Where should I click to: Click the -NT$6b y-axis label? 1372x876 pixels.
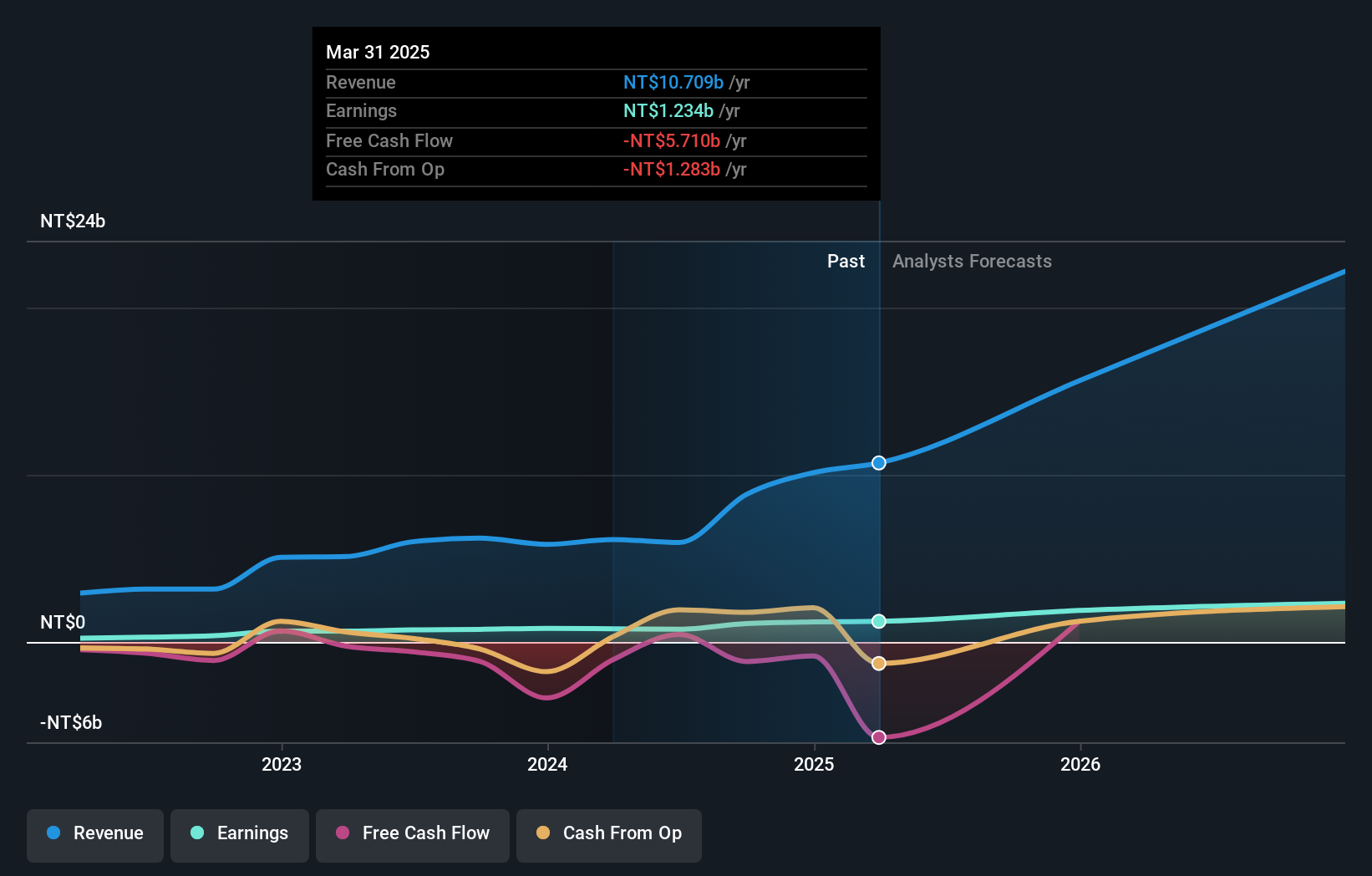[x=71, y=723]
